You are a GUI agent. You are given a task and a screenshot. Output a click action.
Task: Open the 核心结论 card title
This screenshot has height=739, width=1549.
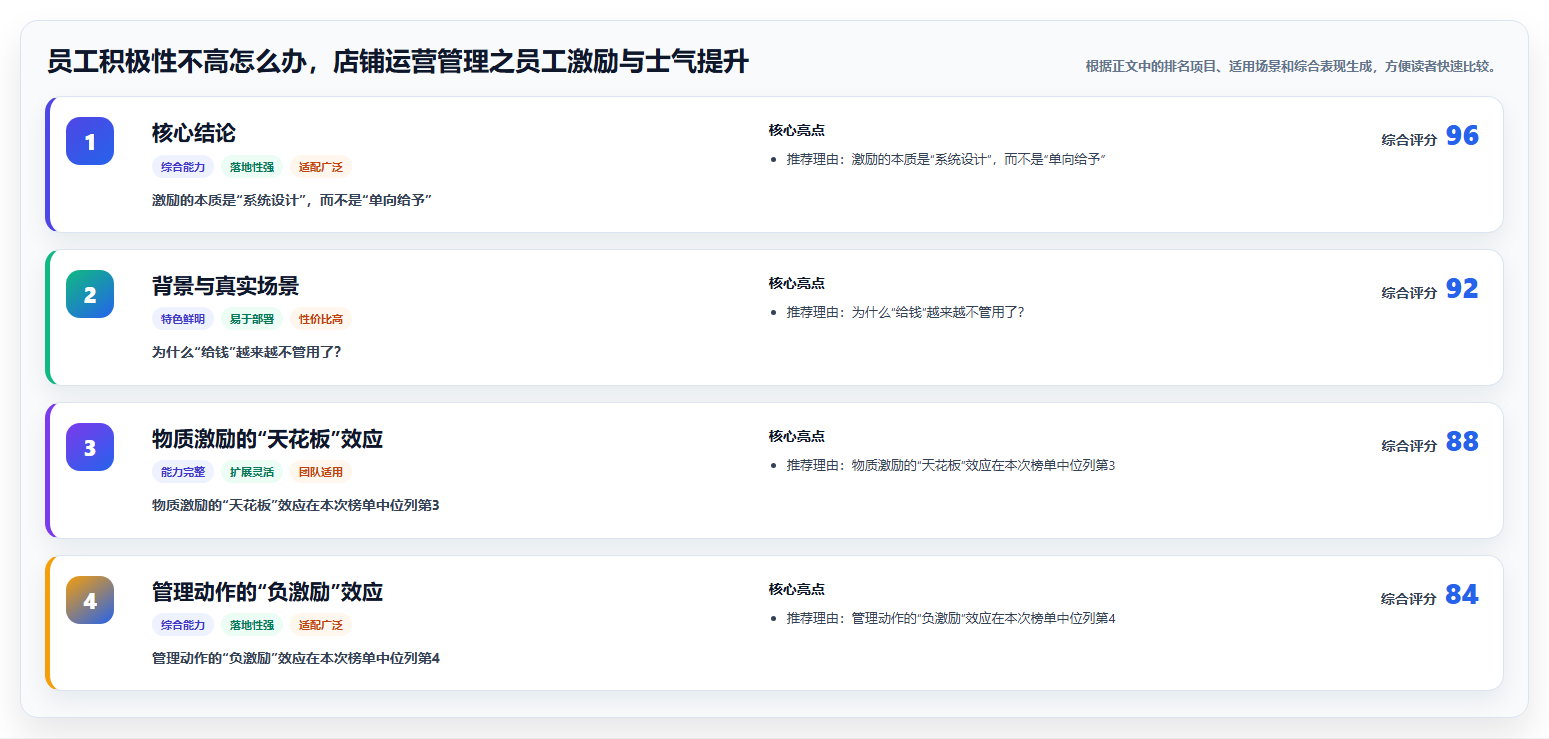pyautogui.click(x=194, y=133)
